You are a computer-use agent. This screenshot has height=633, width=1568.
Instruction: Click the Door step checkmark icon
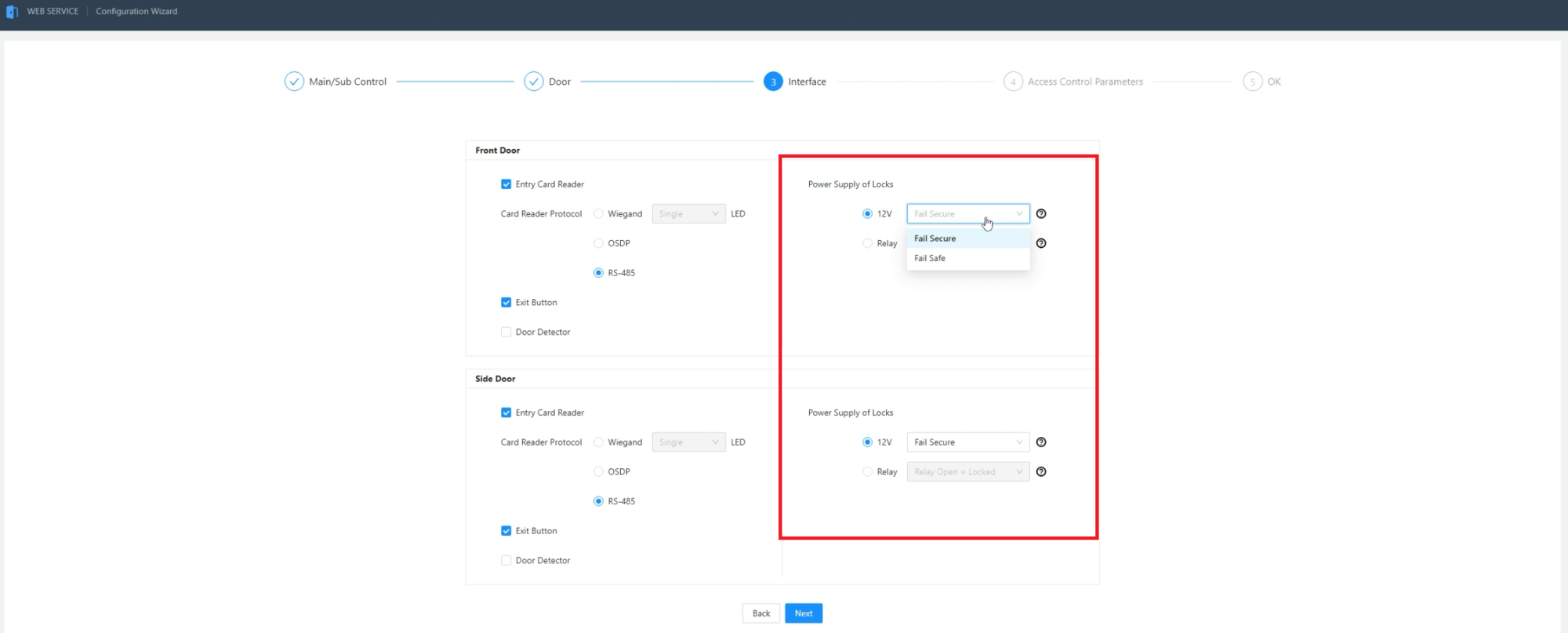click(x=534, y=82)
